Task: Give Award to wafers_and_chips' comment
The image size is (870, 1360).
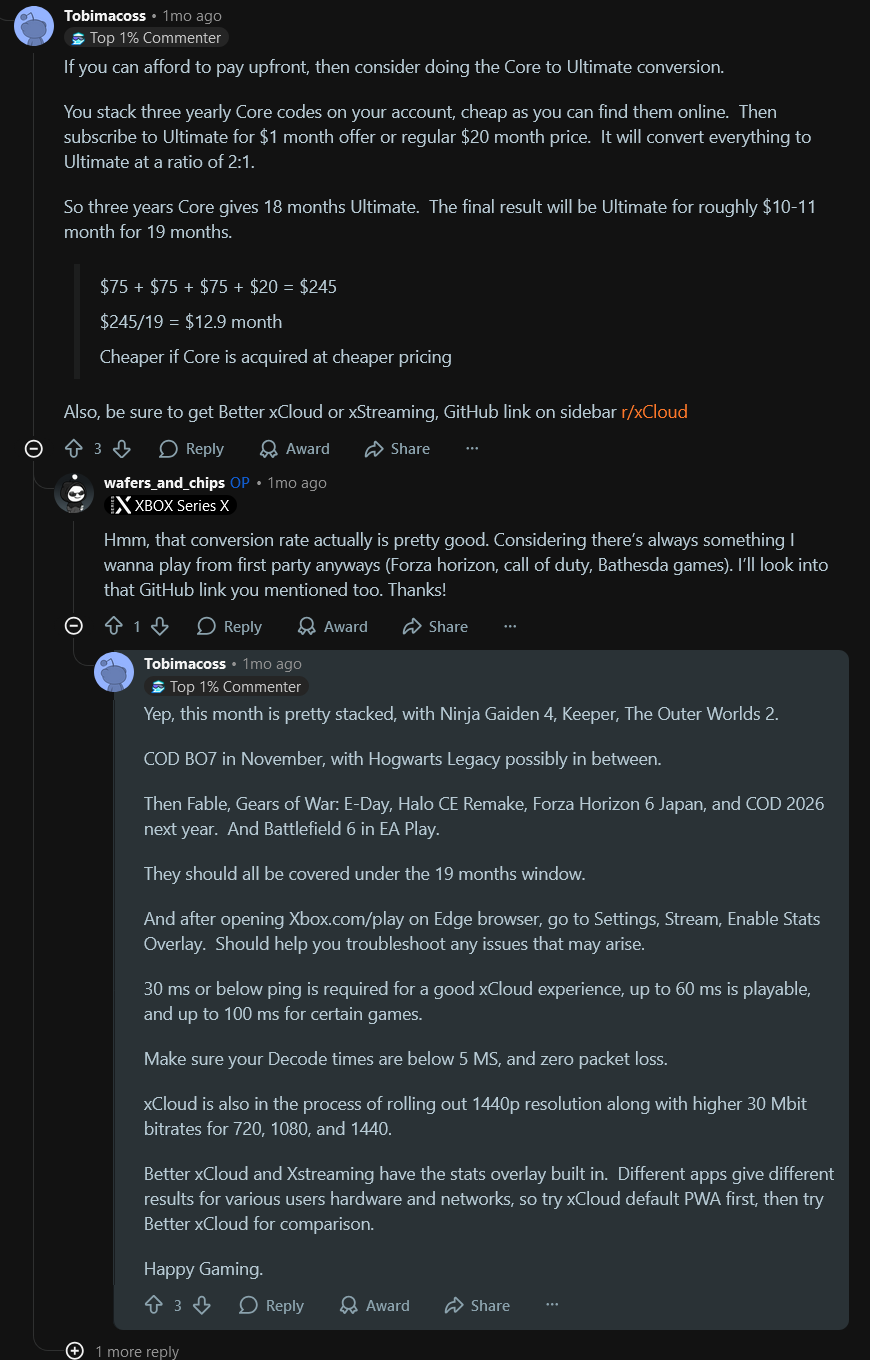Action: point(333,626)
